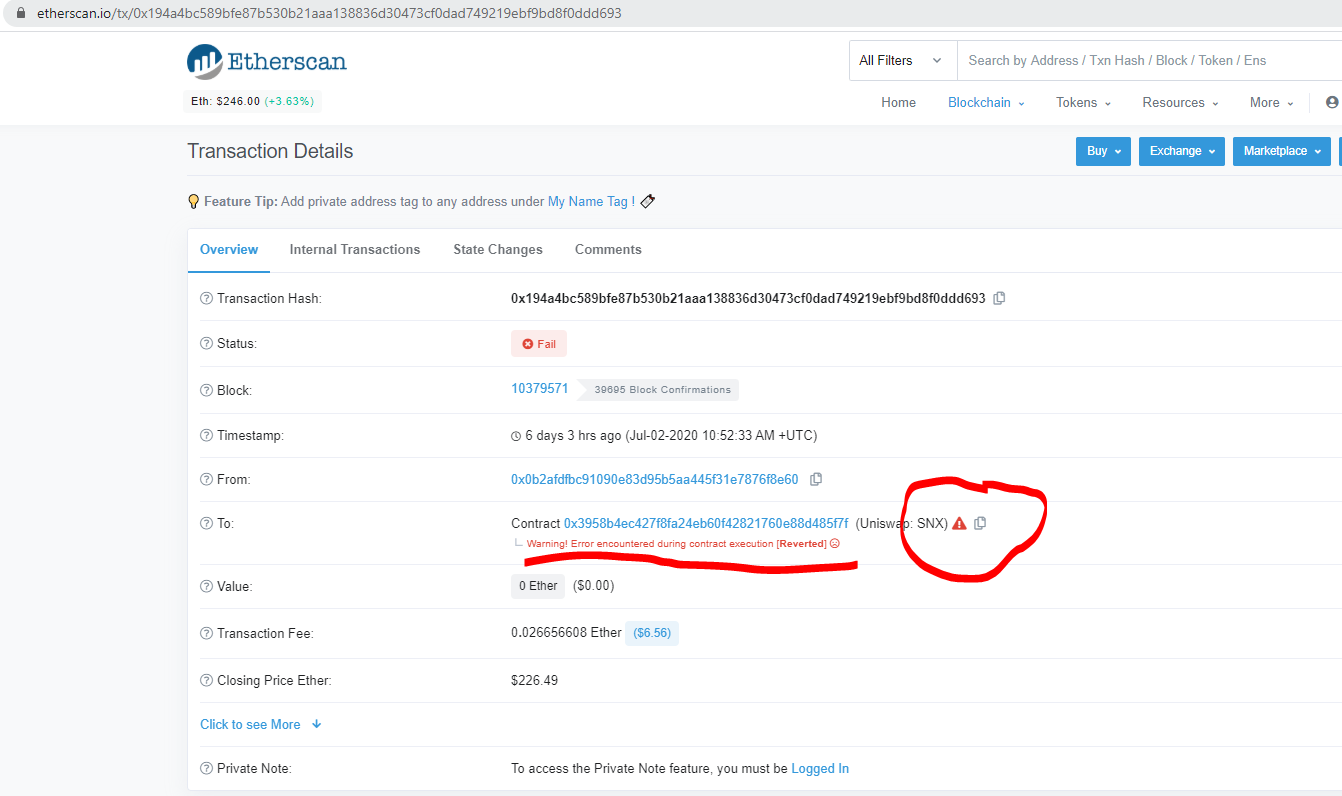The image size is (1342, 796).
Task: Click the name tag pencil icon in Feature Tip
Action: click(x=647, y=200)
